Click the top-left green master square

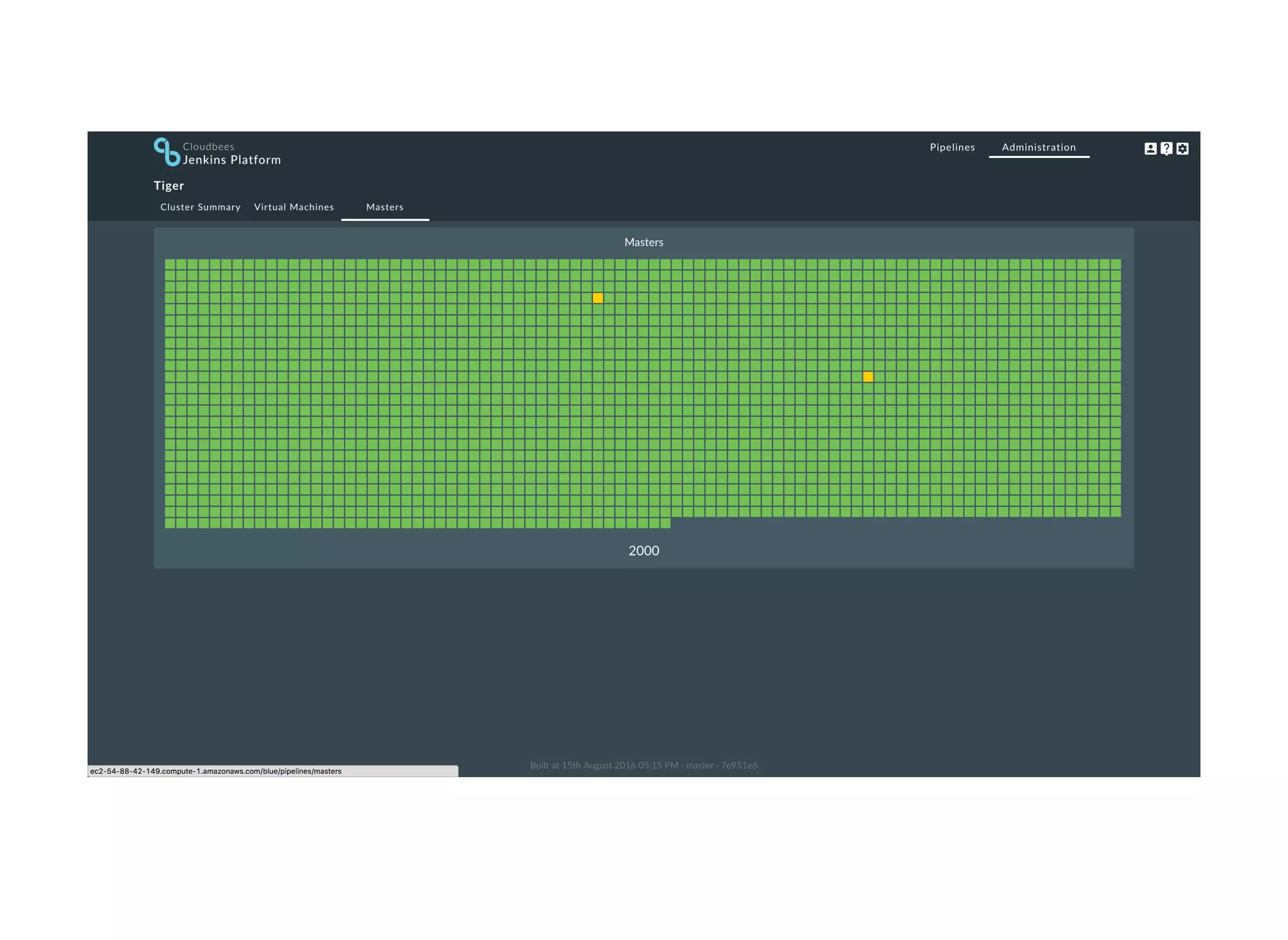pos(170,264)
